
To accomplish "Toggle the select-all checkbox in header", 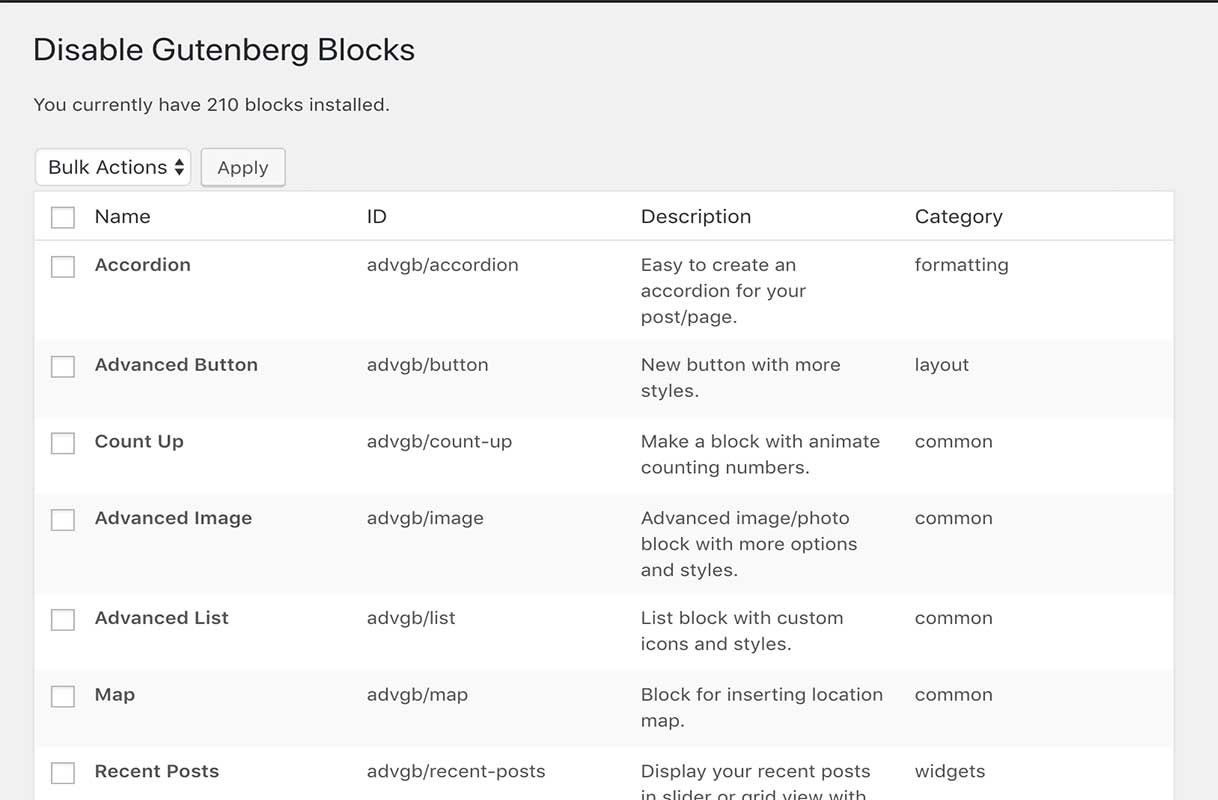I will click(x=63, y=217).
